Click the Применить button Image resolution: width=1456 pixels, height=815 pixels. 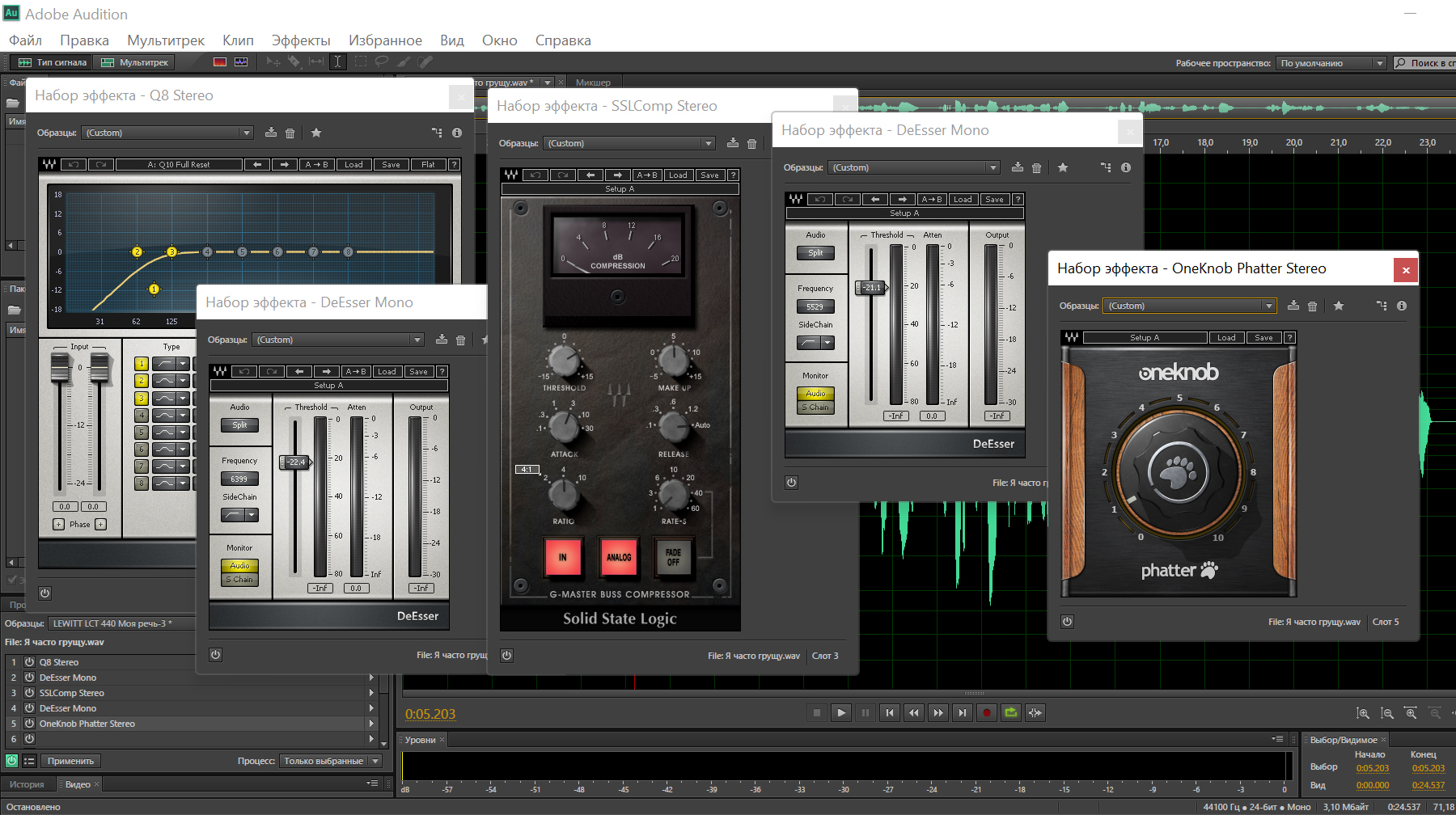point(70,761)
